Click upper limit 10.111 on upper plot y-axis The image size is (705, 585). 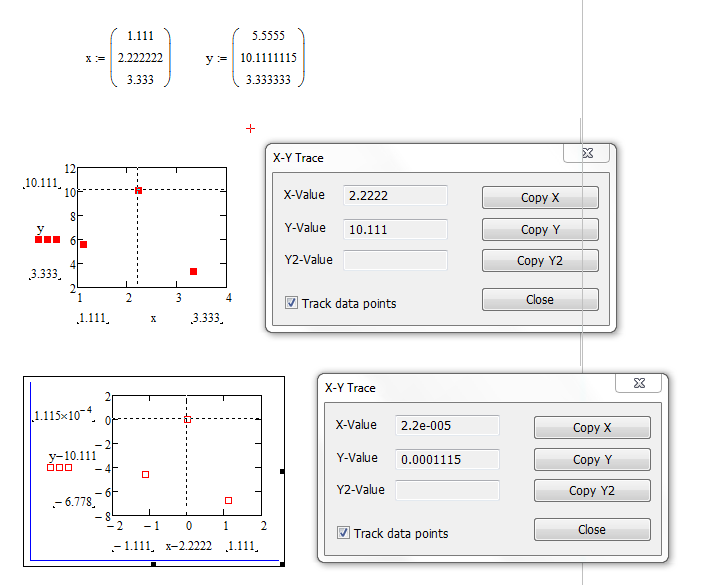pos(41,183)
